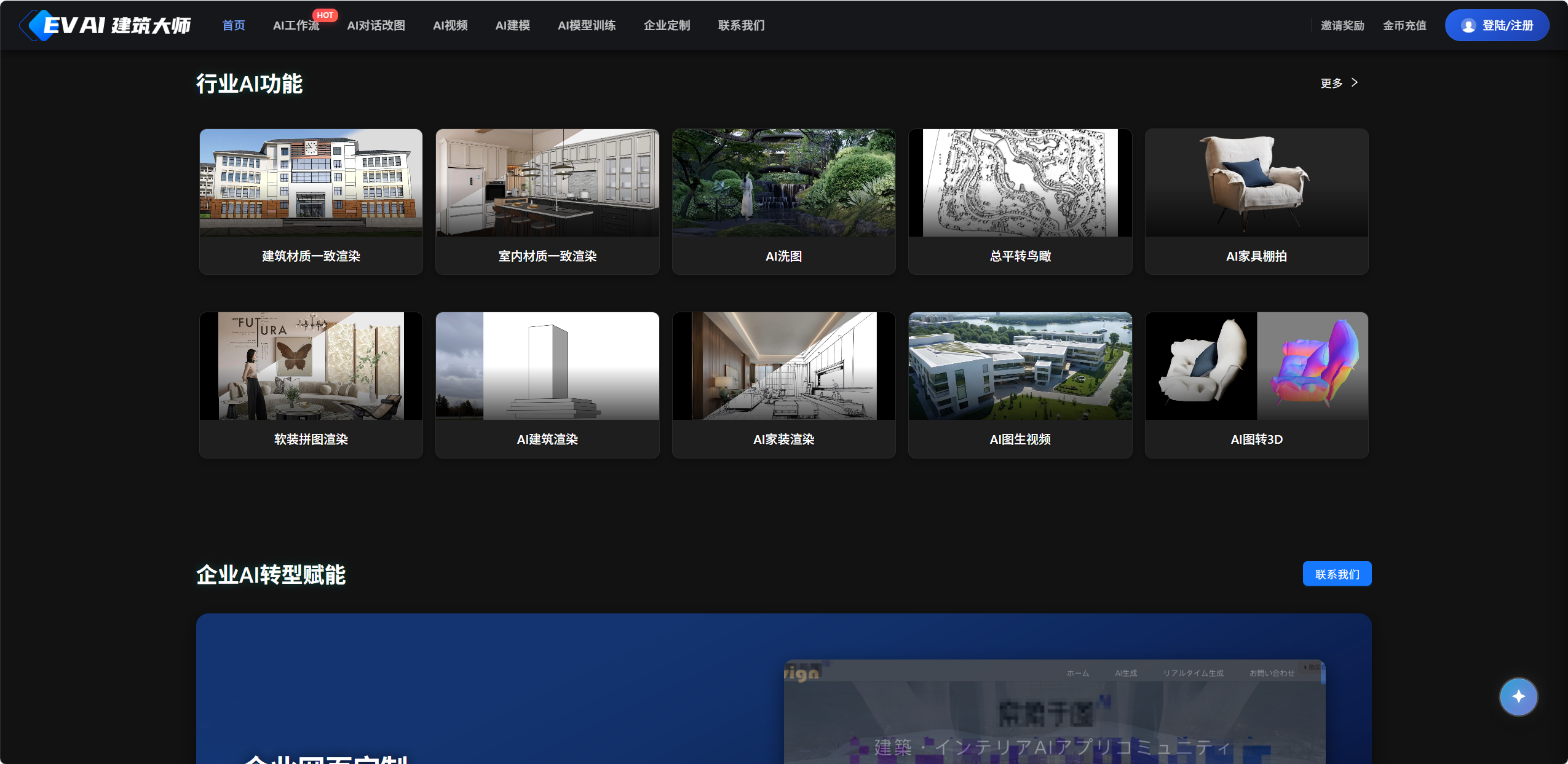
Task: Open the AI家具棚拍 armchair thumbnail
Action: click(x=1257, y=183)
